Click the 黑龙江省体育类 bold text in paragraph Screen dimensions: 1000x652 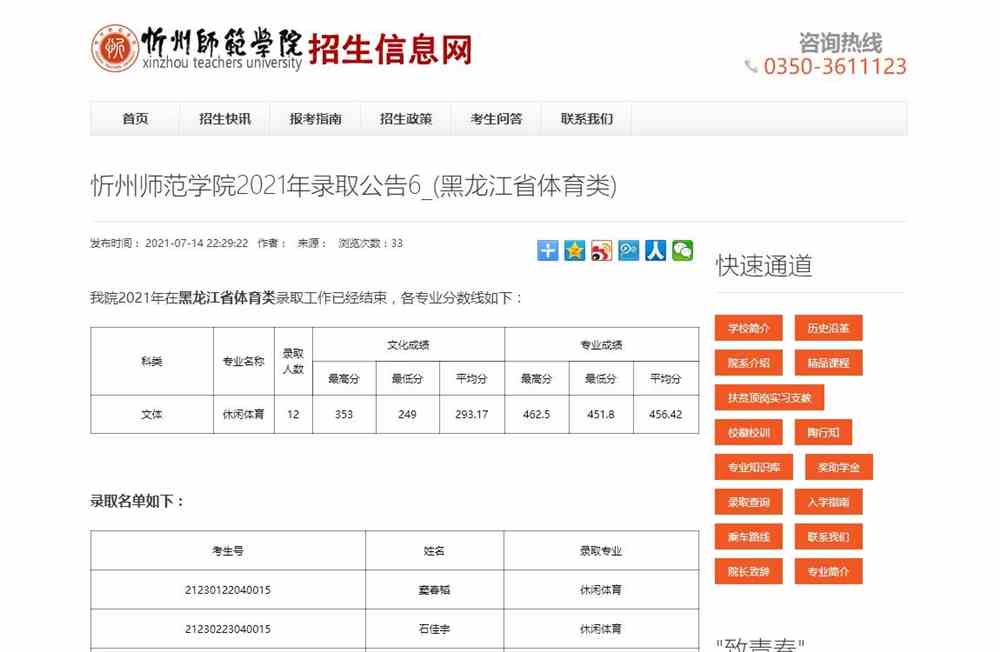[226, 298]
